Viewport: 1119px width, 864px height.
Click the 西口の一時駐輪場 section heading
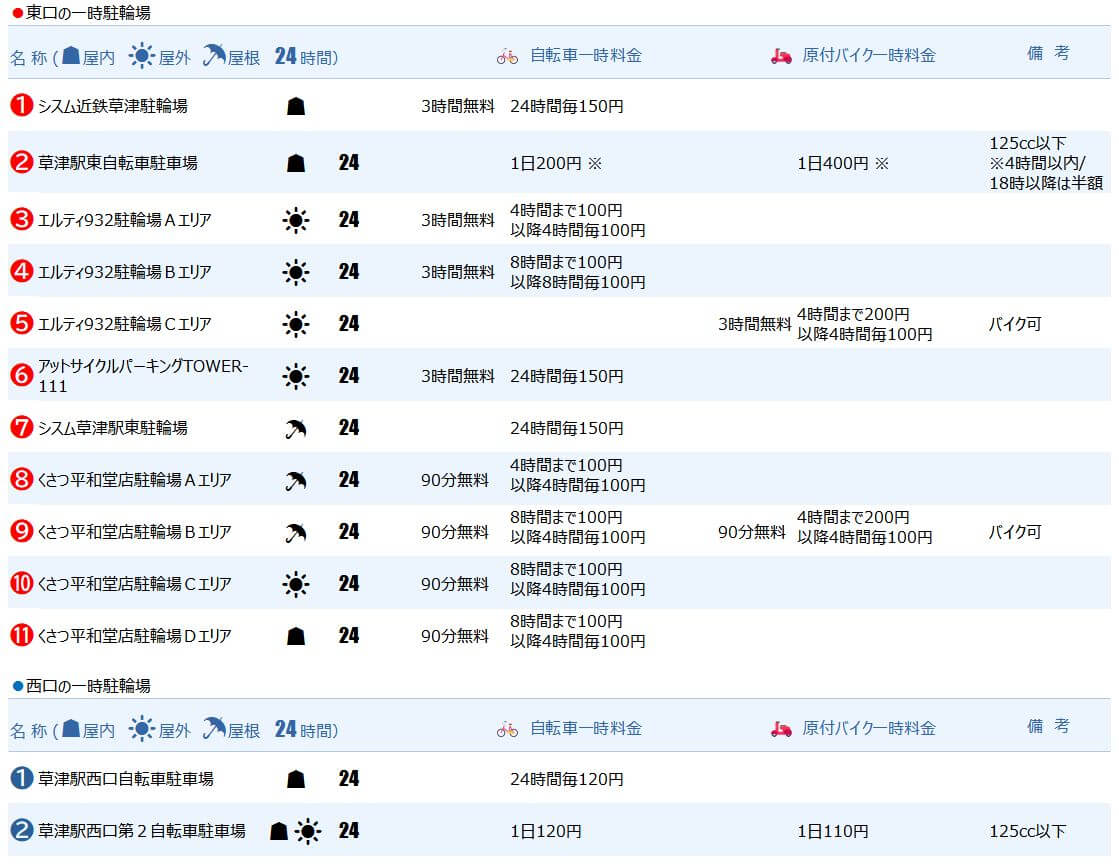pos(88,686)
